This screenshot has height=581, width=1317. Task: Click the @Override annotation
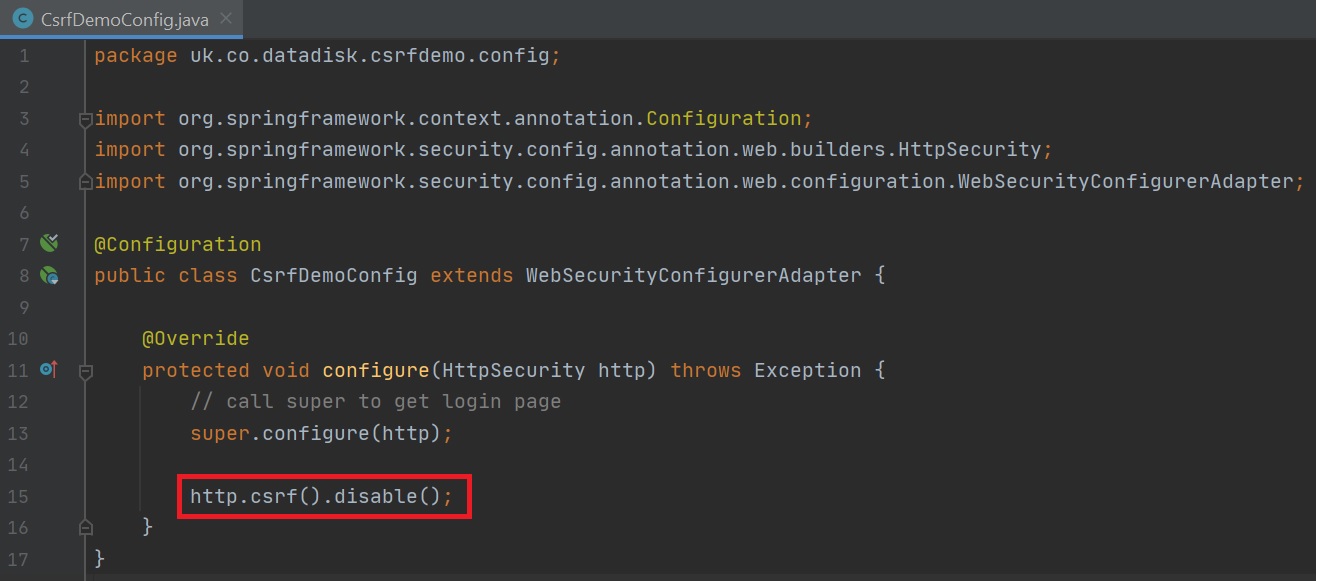point(195,339)
